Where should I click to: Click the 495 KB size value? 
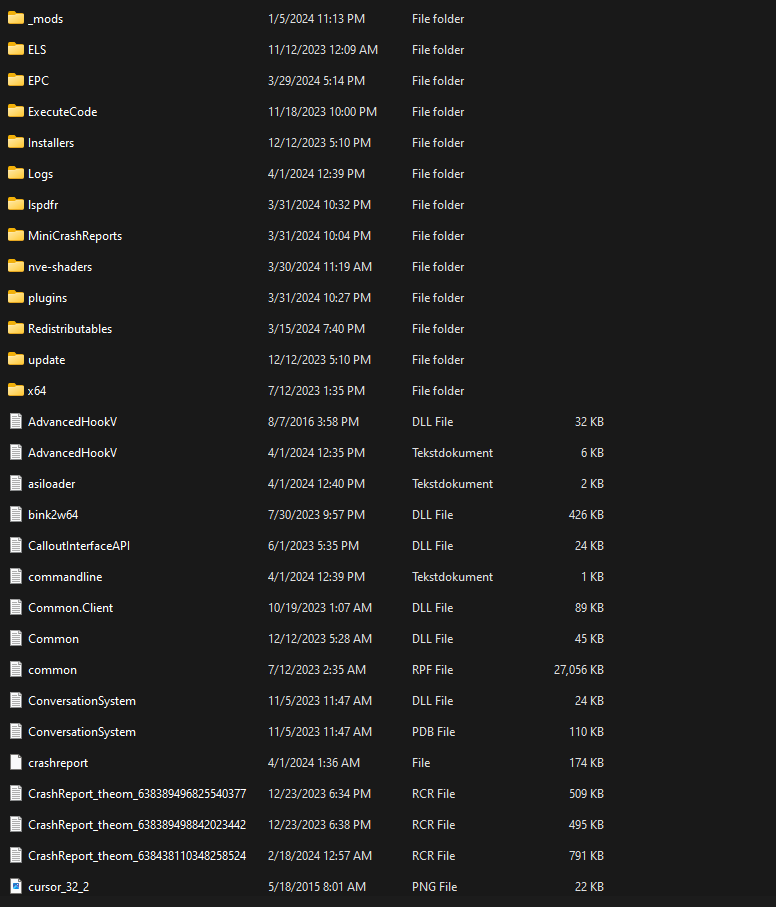point(586,825)
